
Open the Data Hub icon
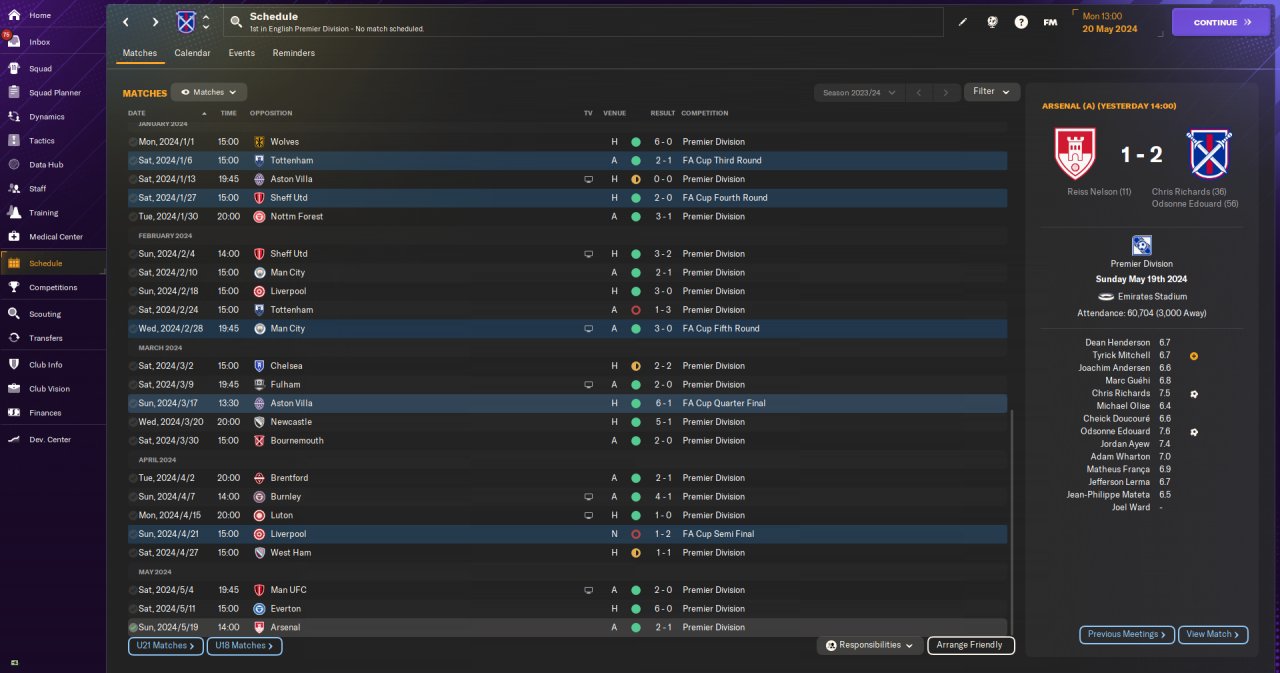pyautogui.click(x=14, y=164)
